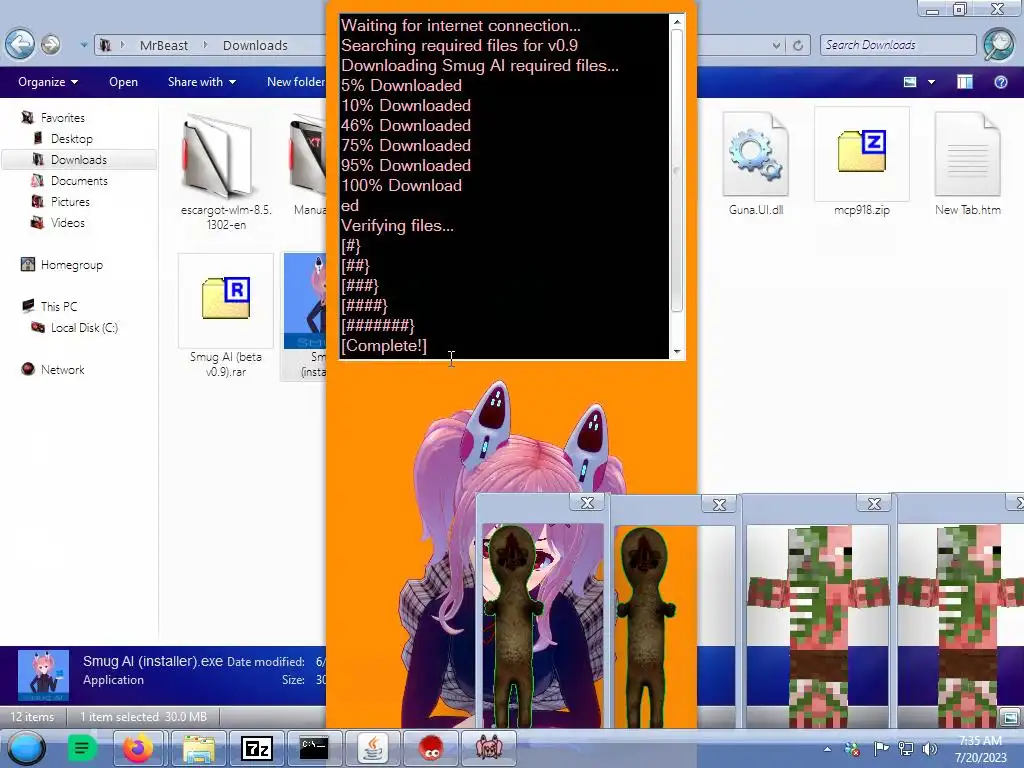Open the volume speaker tray icon
Image resolution: width=1024 pixels, height=768 pixels.
(x=929, y=749)
